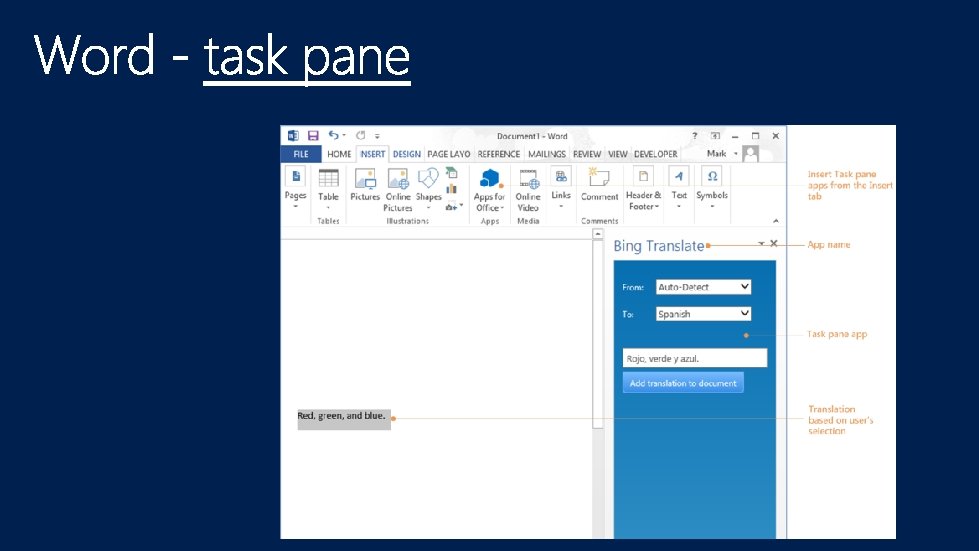The width and height of the screenshot is (979, 551).
Task: Select the INSERT ribbon tab
Action: [x=373, y=154]
